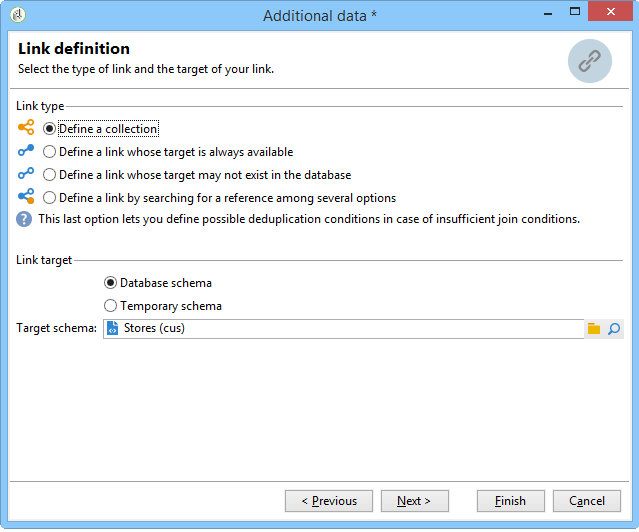Return to the Previous wizard step
639x532 pixels.
tap(329, 501)
